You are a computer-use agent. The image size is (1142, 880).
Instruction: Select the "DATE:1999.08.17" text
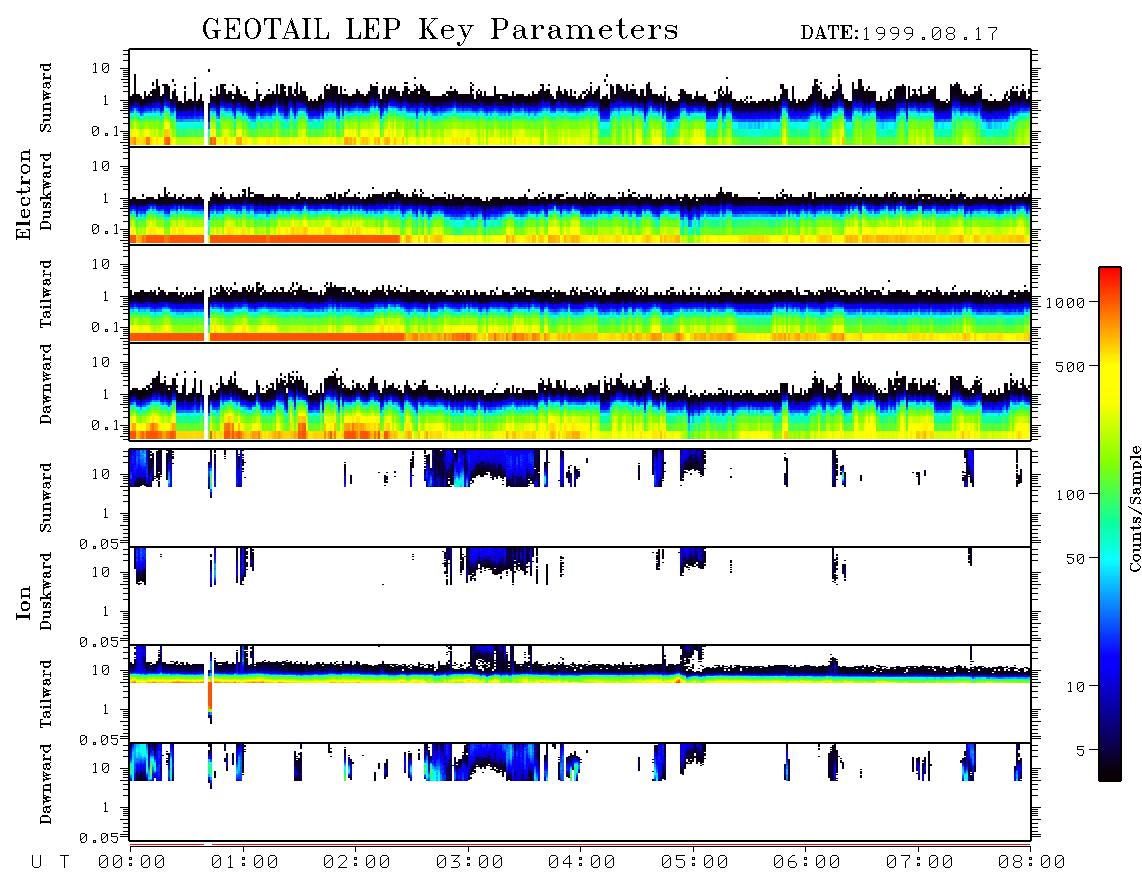coord(899,33)
